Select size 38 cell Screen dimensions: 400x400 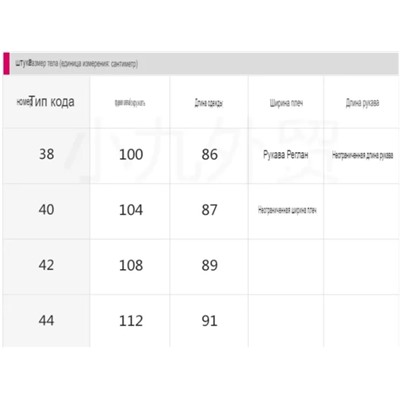[46, 154]
